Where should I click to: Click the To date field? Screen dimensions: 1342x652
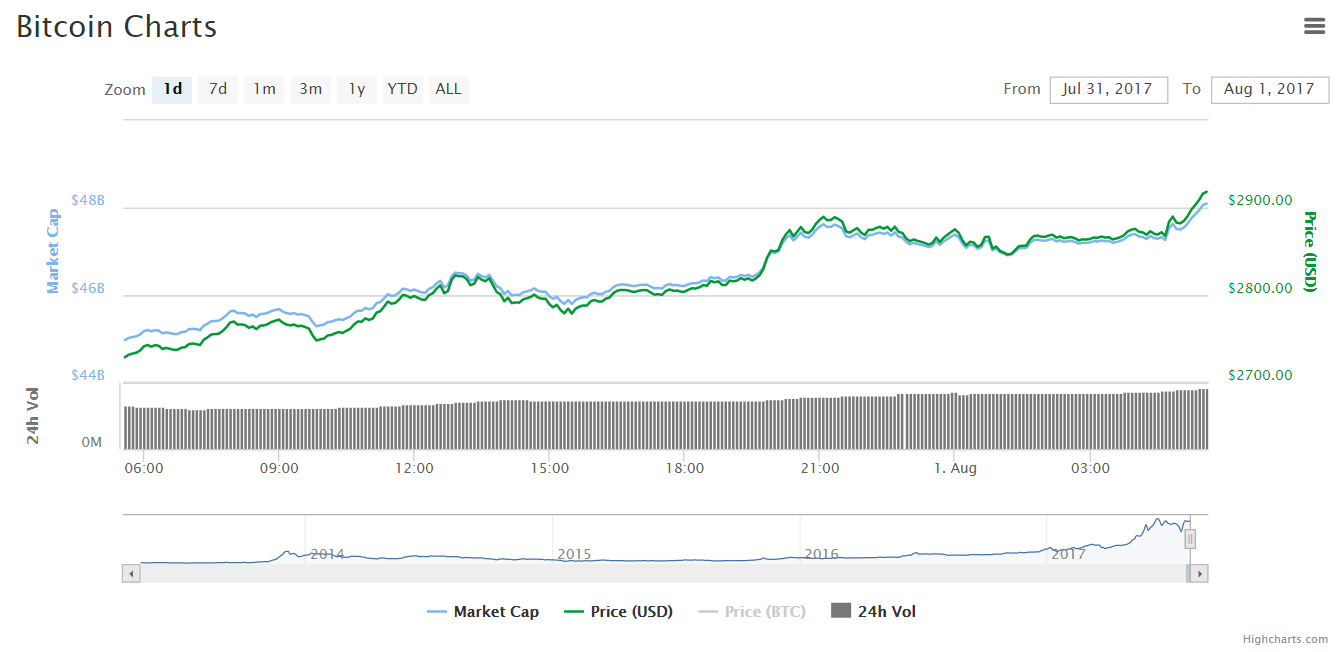1269,89
